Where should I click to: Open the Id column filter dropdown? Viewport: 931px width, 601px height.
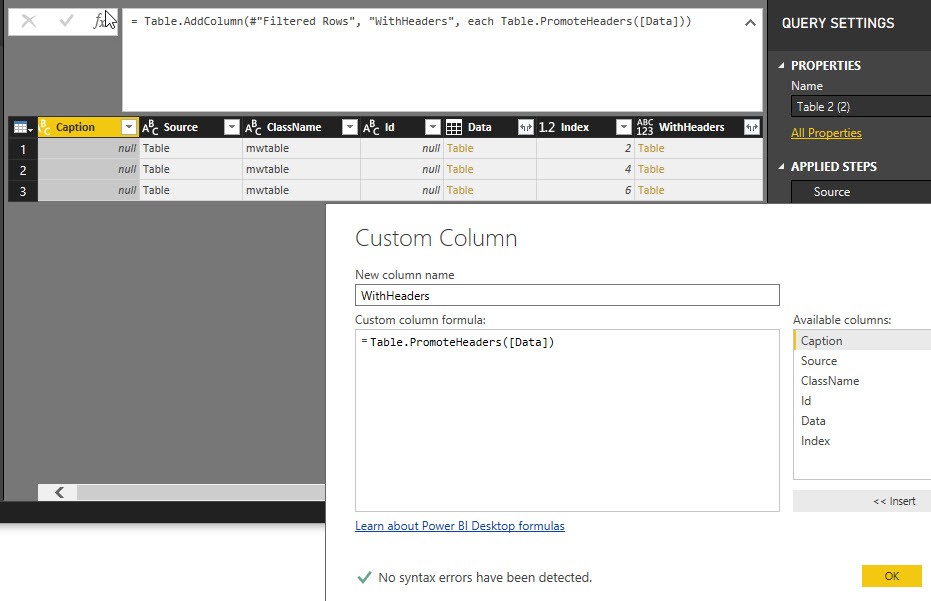pos(433,127)
